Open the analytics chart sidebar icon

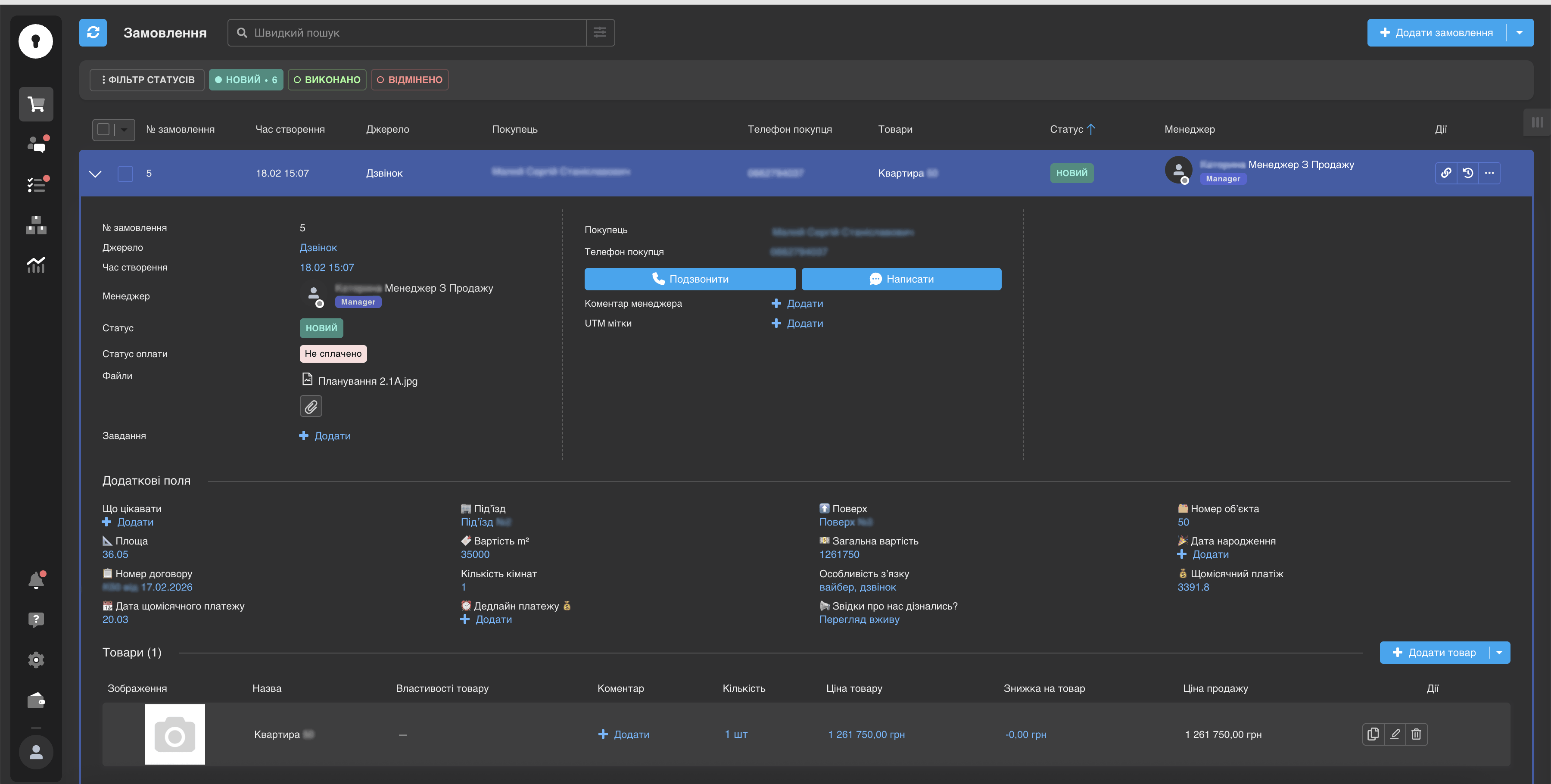(36, 265)
